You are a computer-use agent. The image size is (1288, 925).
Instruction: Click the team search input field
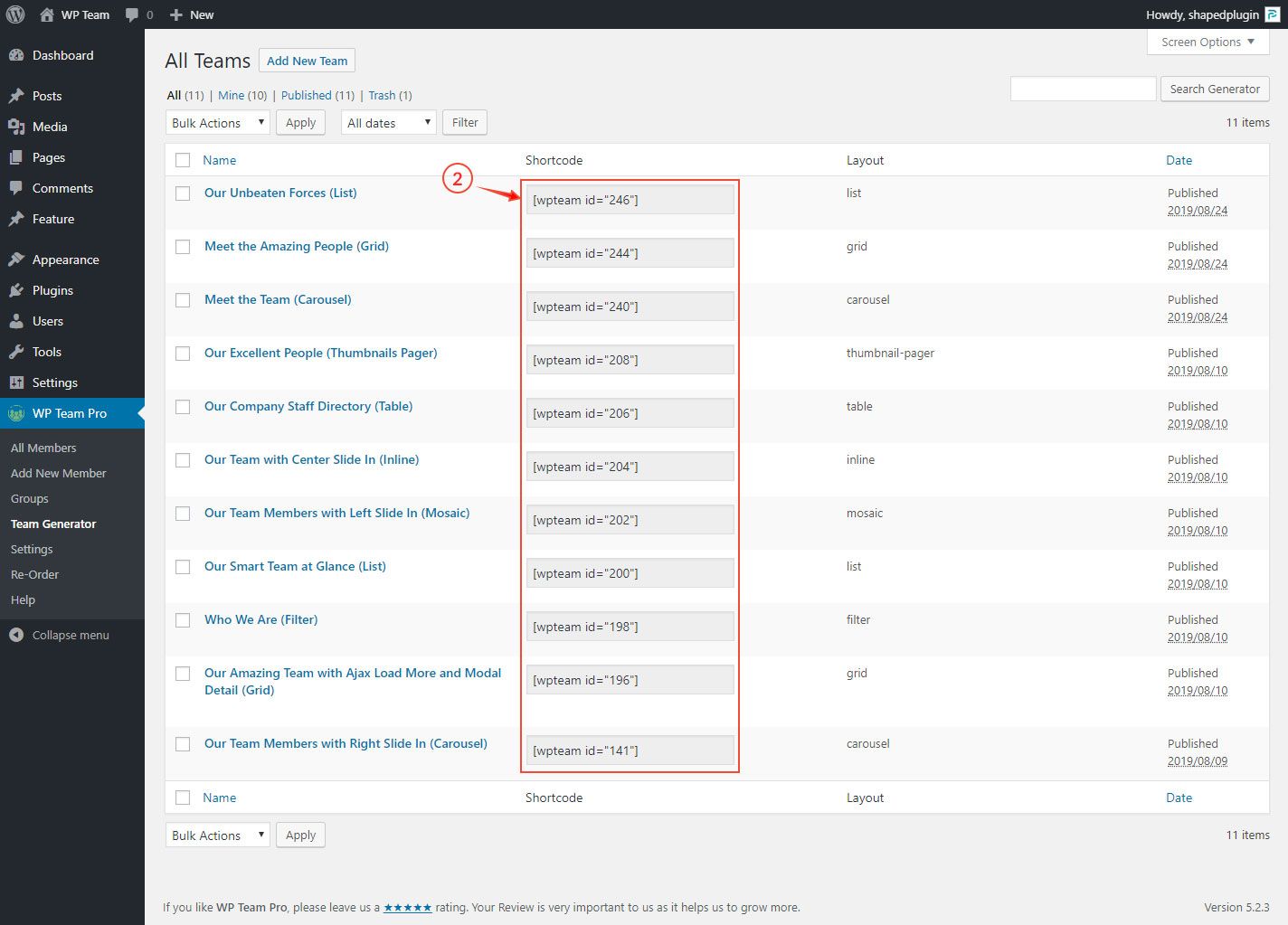tap(1083, 89)
